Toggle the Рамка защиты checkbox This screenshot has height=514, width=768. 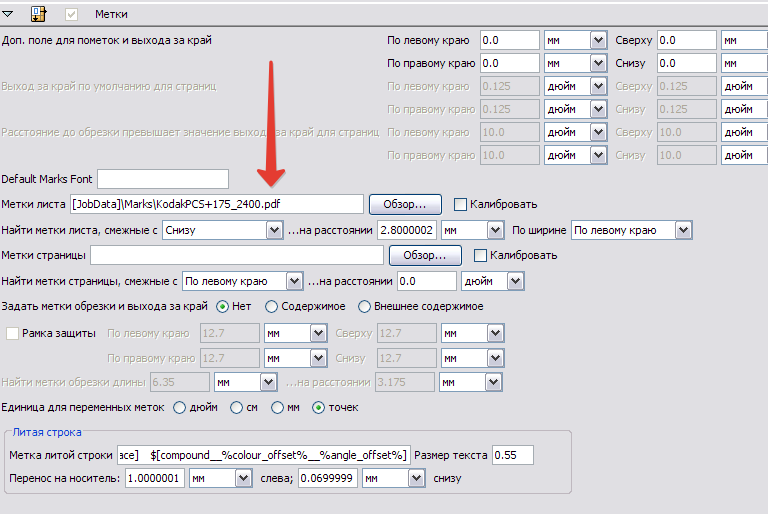click(12, 333)
